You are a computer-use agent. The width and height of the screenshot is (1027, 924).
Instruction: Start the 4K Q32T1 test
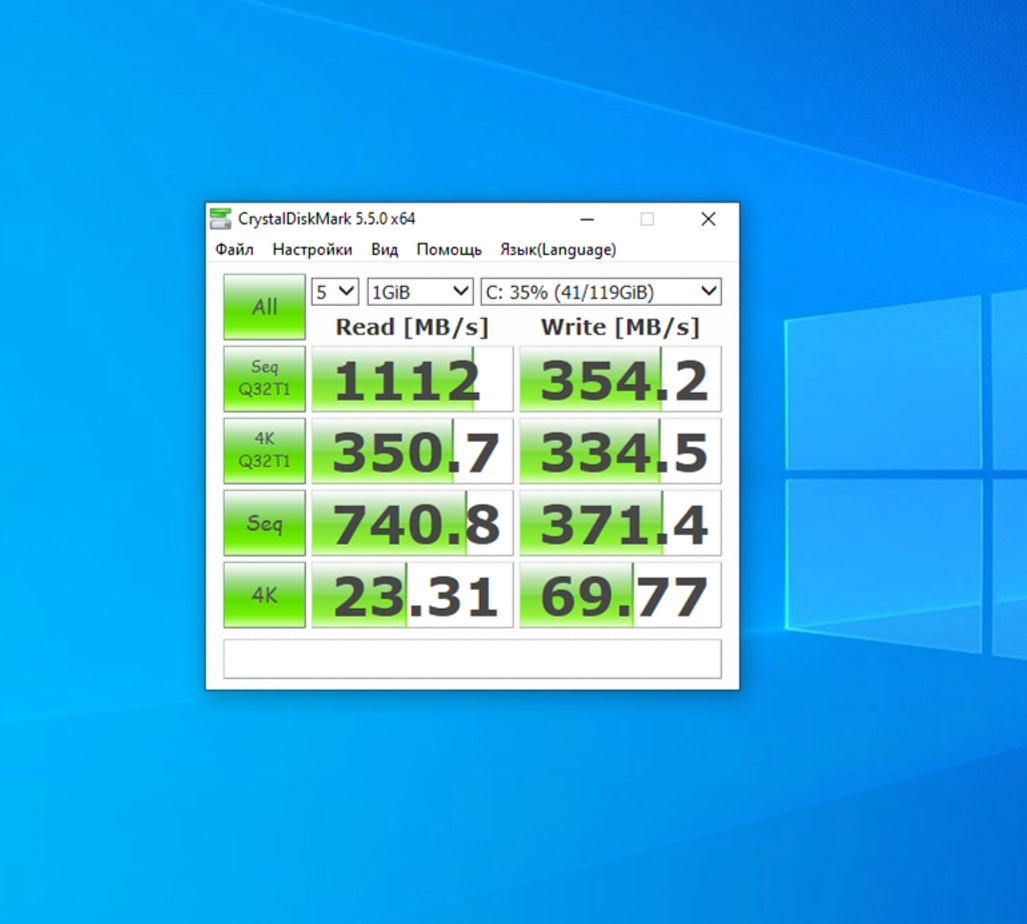(265, 451)
